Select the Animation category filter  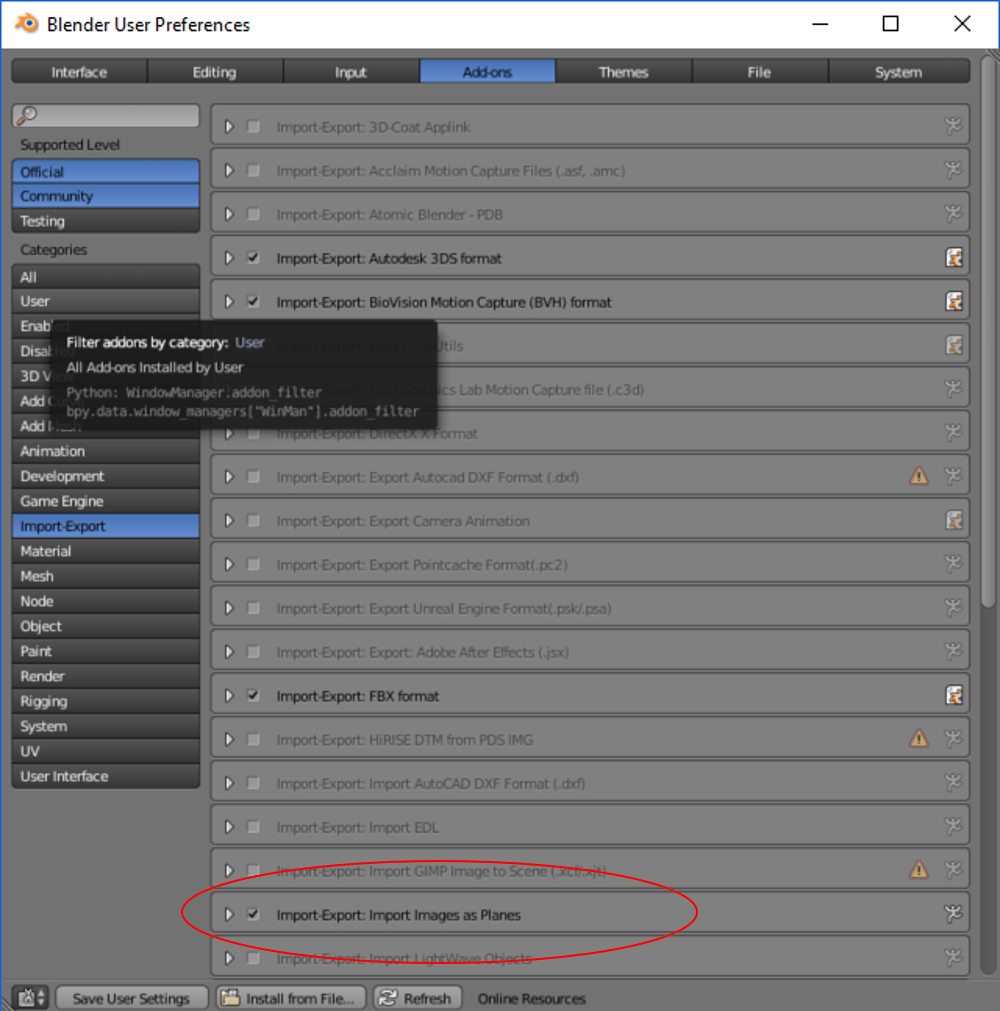[106, 451]
